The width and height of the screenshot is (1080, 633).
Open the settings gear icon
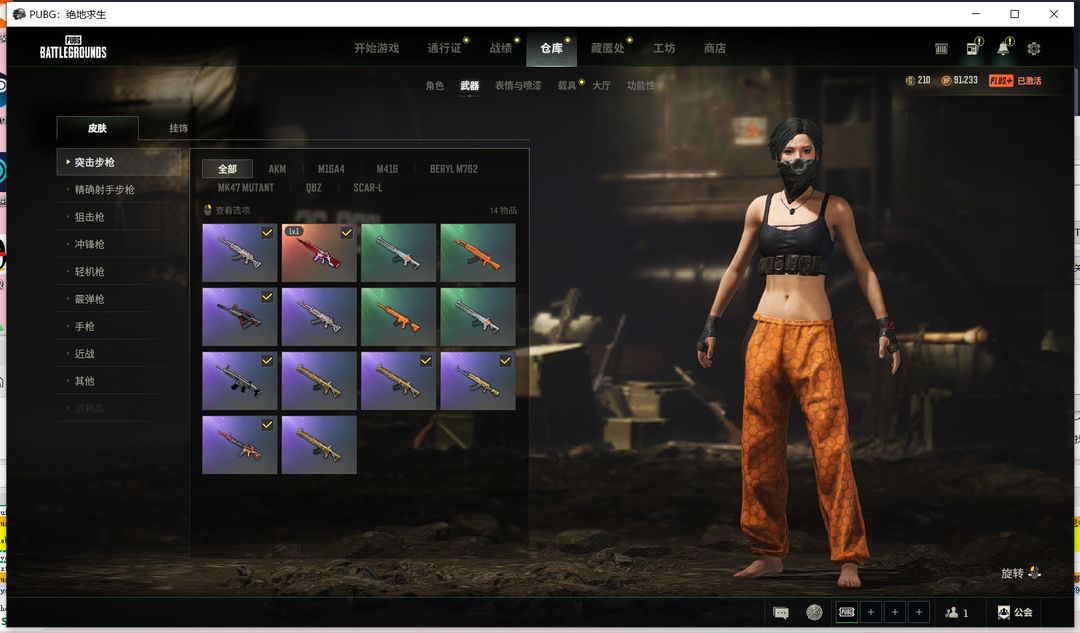(x=1033, y=49)
